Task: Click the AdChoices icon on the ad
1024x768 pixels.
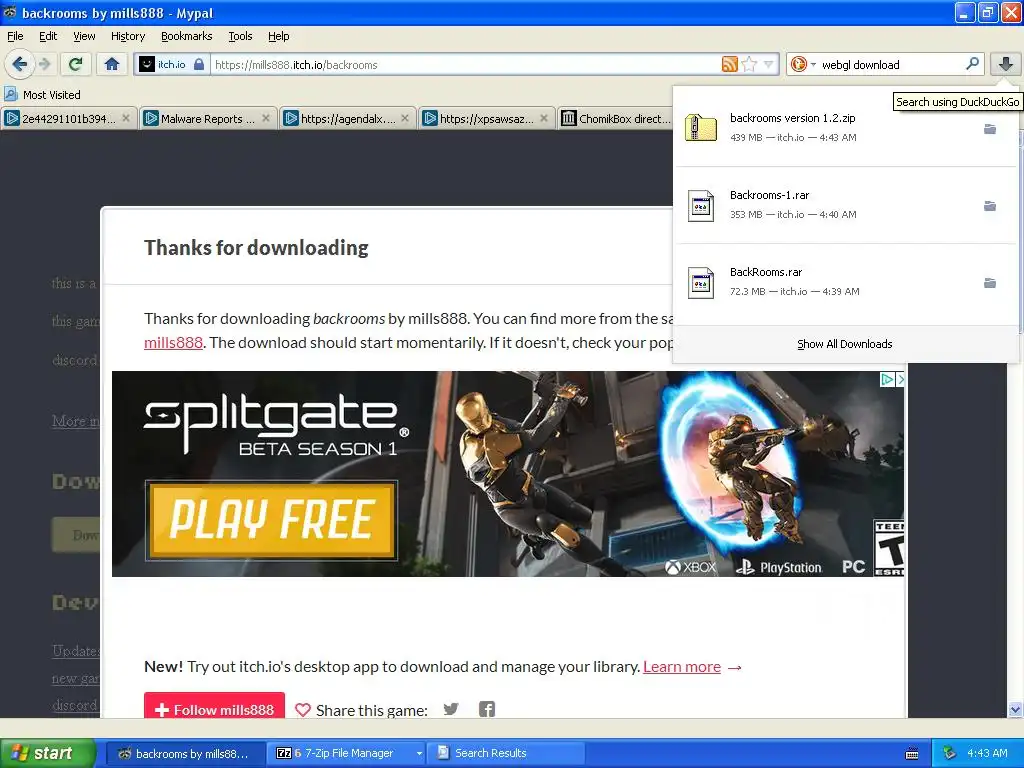Action: (887, 379)
